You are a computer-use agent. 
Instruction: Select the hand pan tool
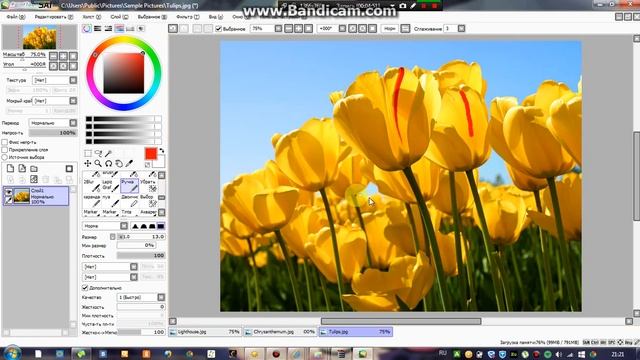point(119,164)
